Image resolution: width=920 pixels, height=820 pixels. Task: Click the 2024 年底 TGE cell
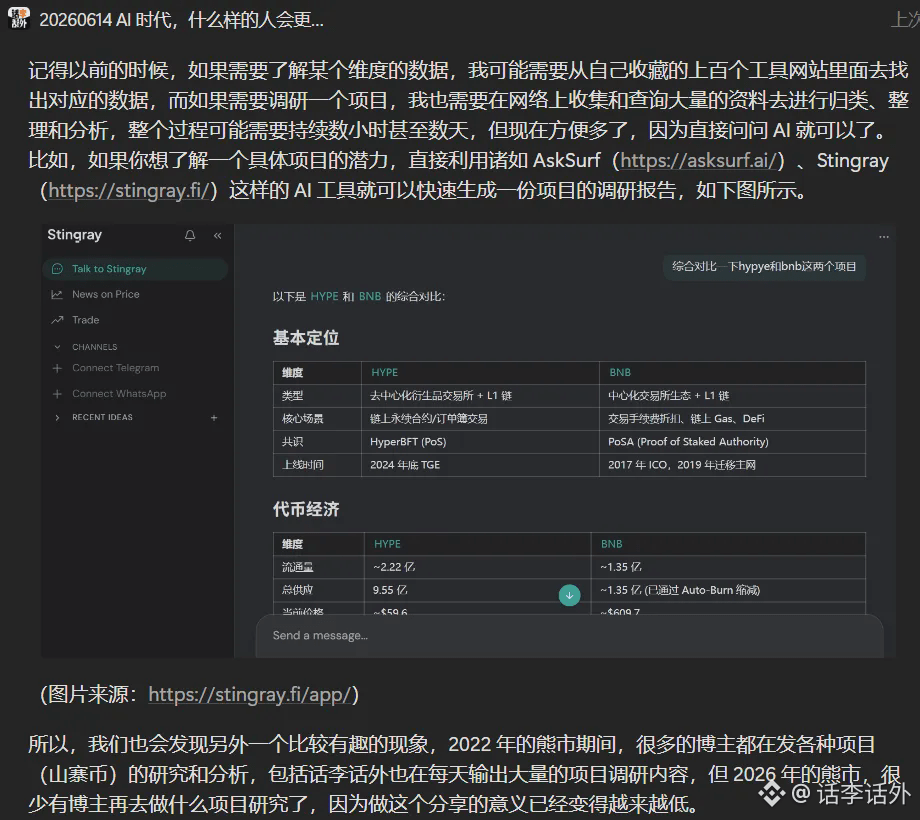[x=405, y=465]
